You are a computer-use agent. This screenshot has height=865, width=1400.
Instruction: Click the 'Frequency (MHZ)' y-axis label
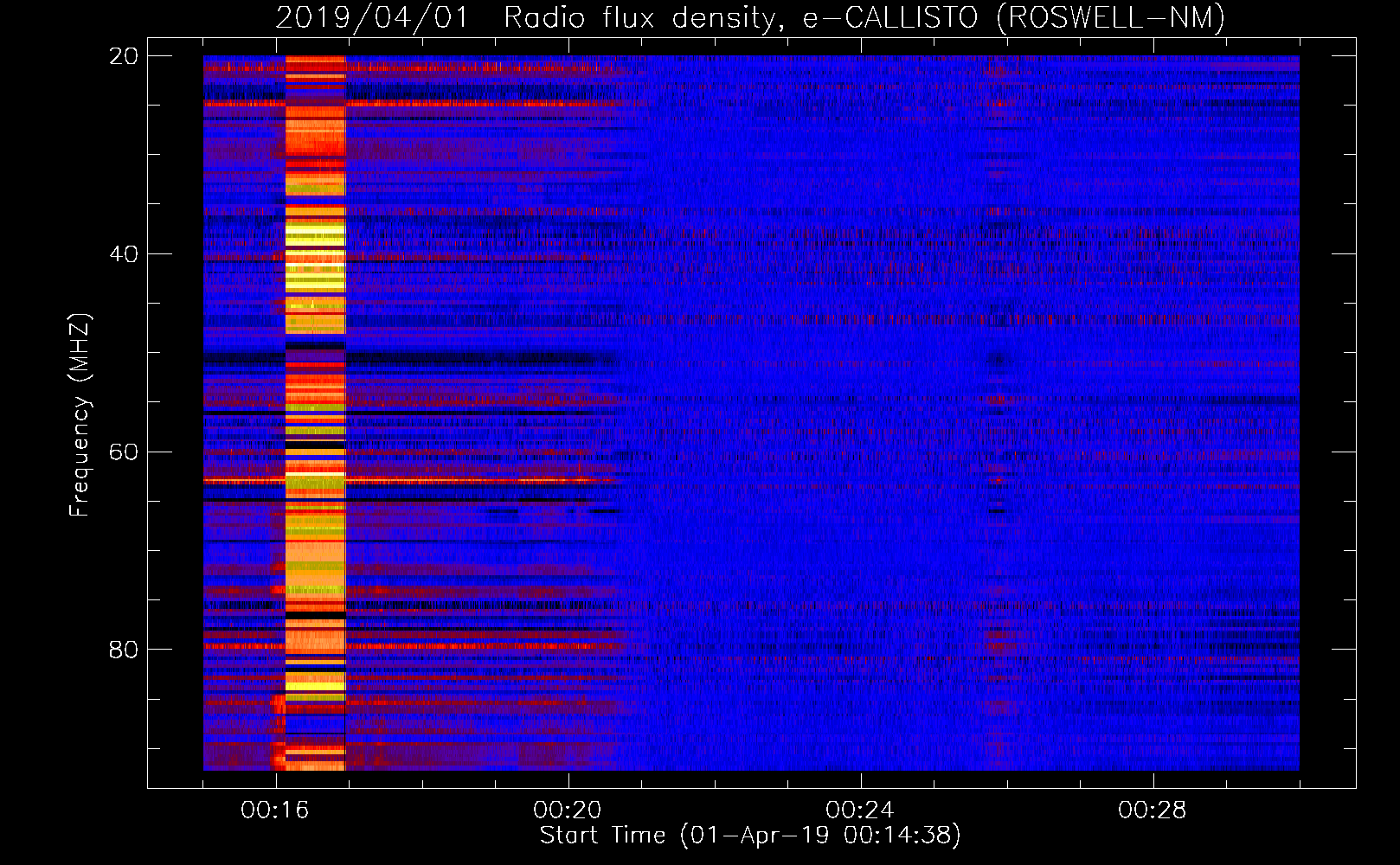click(80, 415)
